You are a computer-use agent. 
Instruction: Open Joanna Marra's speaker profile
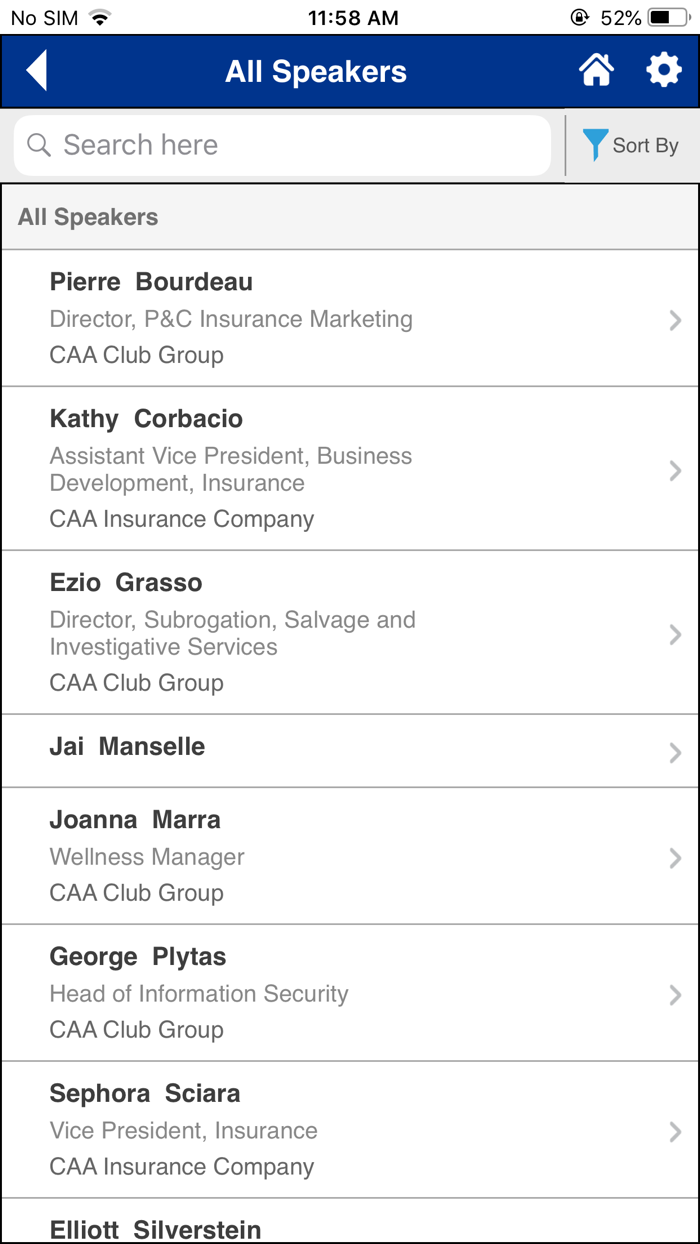350,855
